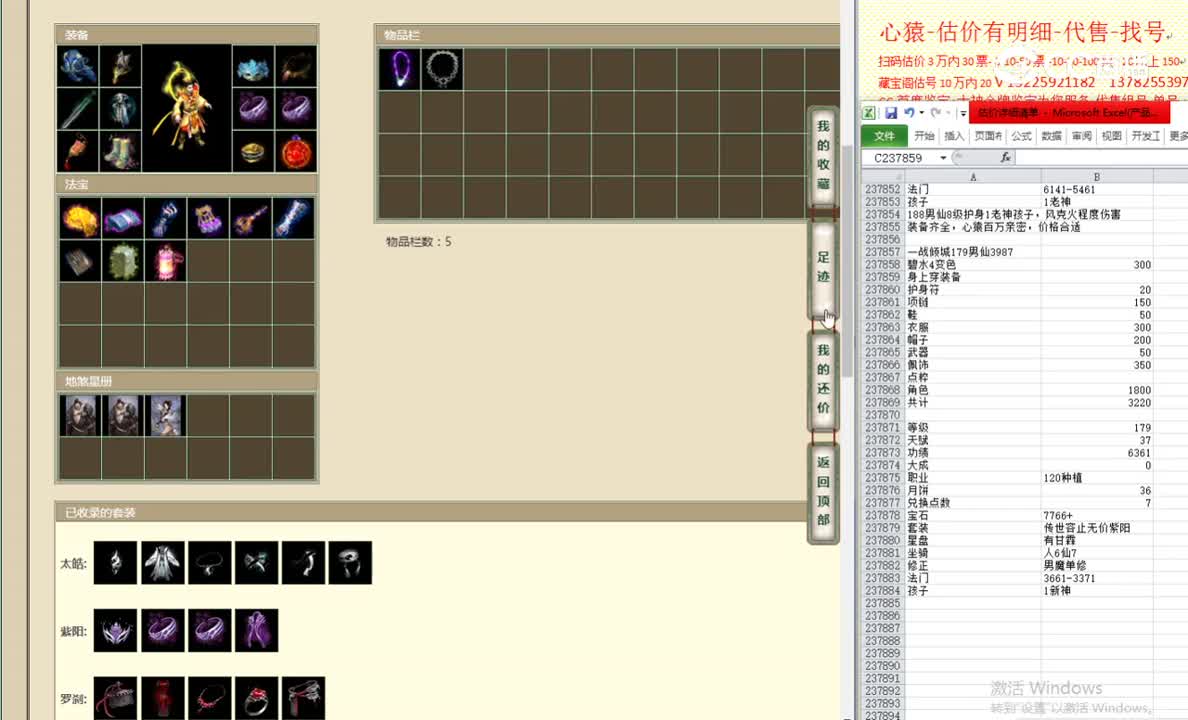
Task: Click the cell labeled 功绩
Action: (x=973, y=452)
